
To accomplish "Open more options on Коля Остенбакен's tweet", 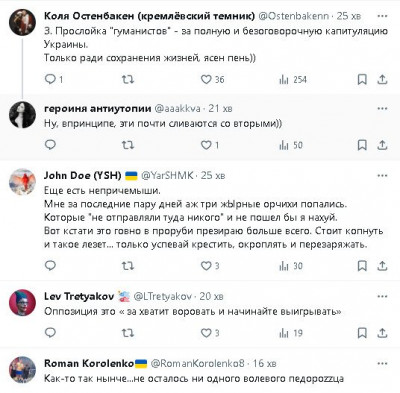I will (x=382, y=16).
